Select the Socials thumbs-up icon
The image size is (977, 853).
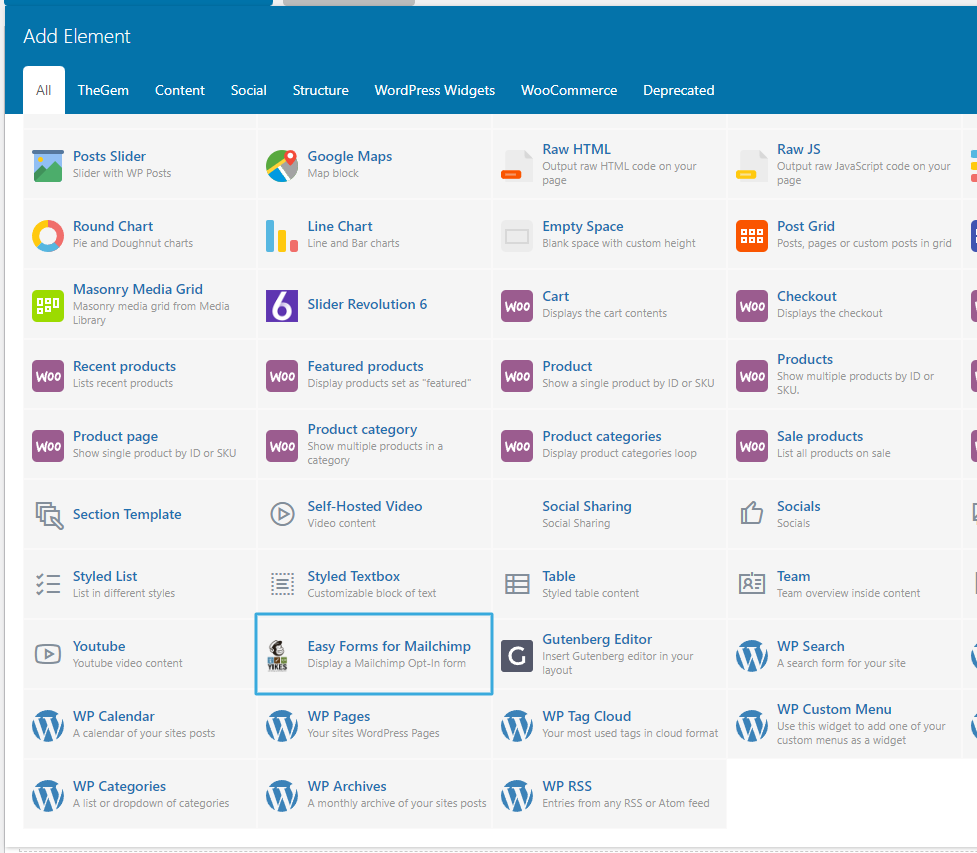(x=751, y=514)
